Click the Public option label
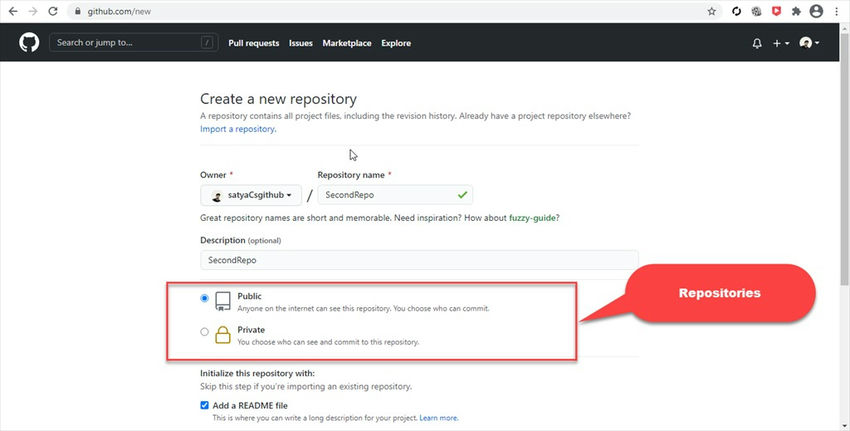 pyautogui.click(x=249, y=296)
